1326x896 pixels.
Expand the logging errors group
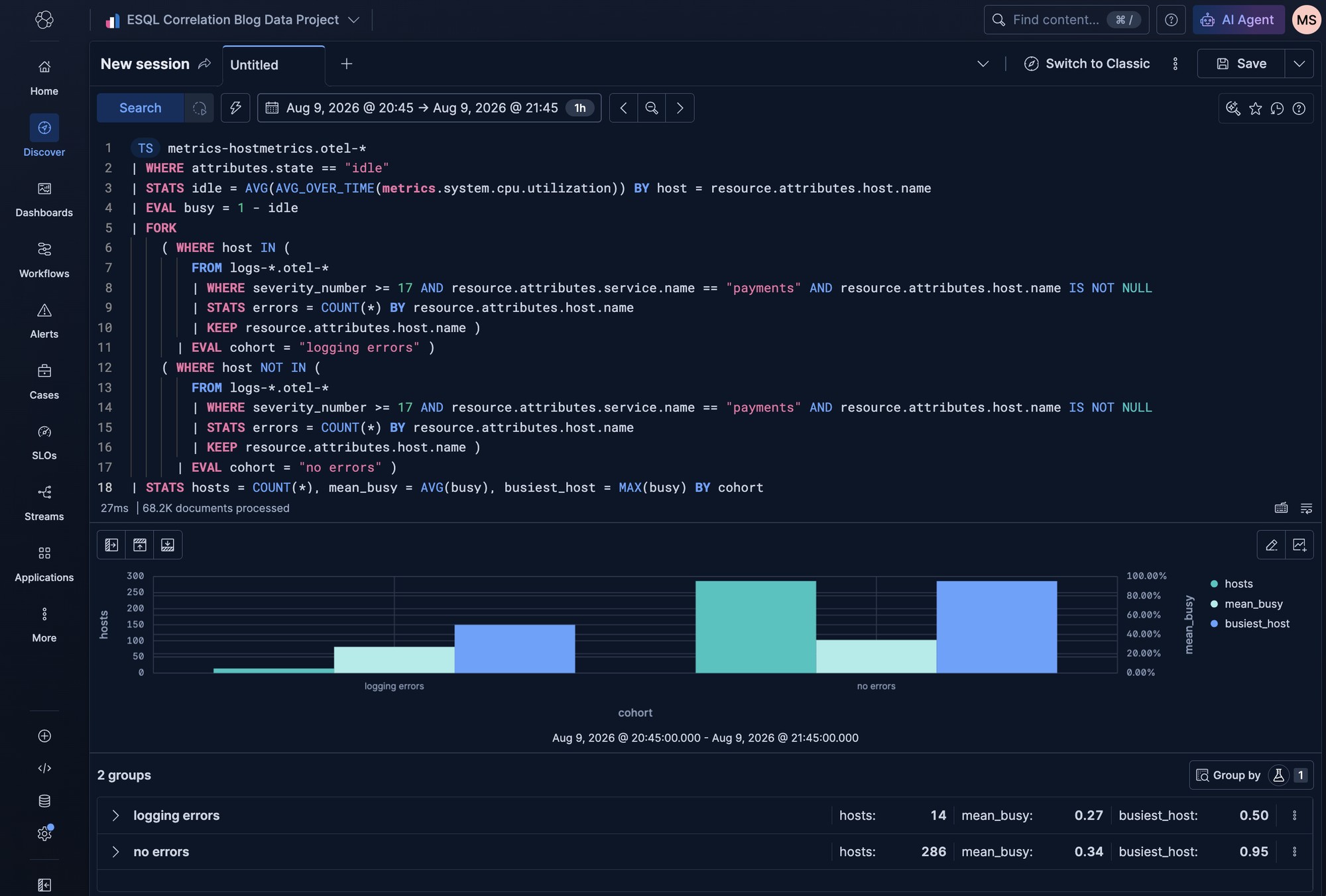[x=115, y=815]
